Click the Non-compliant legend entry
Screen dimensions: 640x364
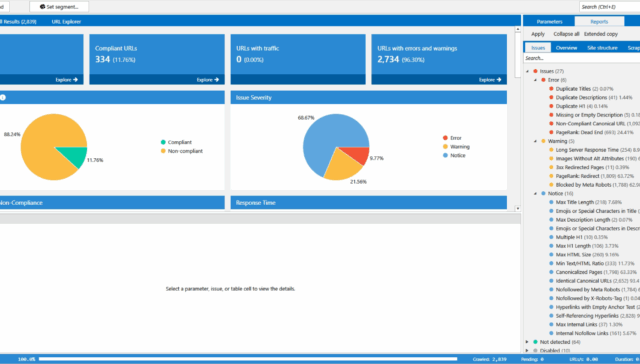pyautogui.click(x=182, y=151)
